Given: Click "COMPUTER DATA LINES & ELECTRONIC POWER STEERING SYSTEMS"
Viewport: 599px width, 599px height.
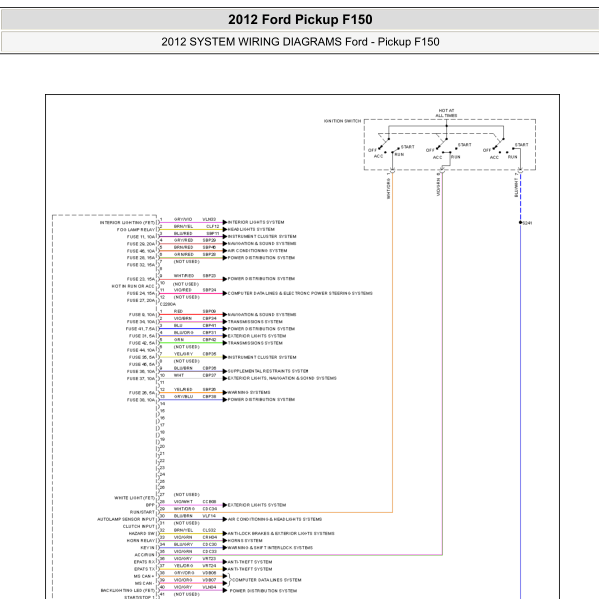Looking at the screenshot, I should click(300, 293).
